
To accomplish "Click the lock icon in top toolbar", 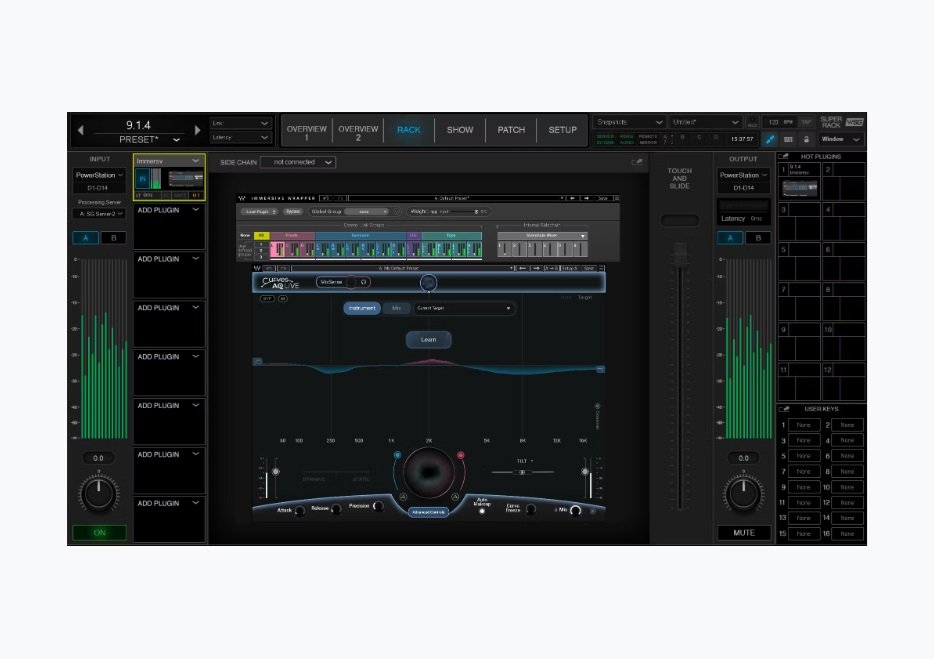I will tap(806, 139).
